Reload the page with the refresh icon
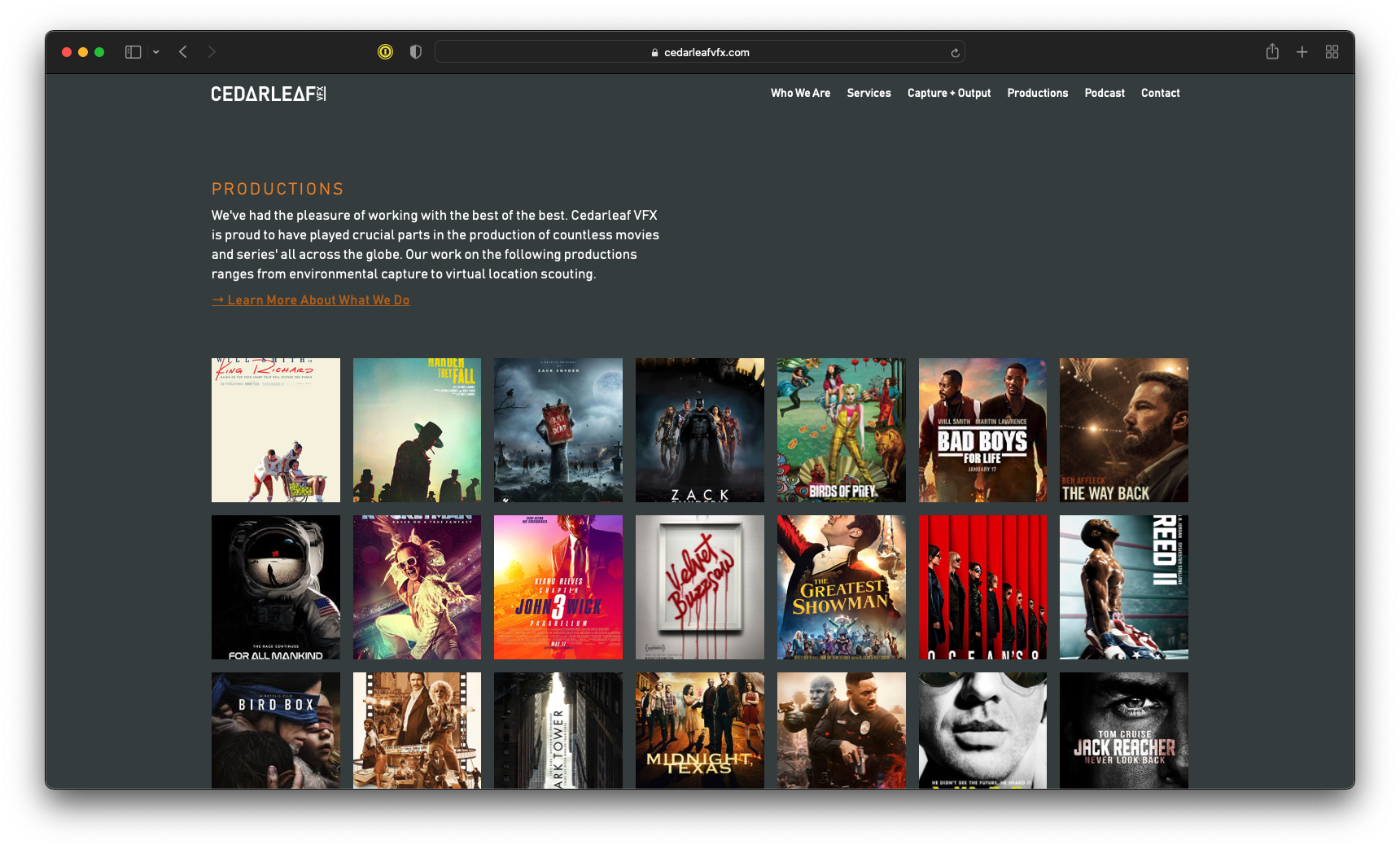This screenshot has height=849, width=1400. click(x=955, y=53)
